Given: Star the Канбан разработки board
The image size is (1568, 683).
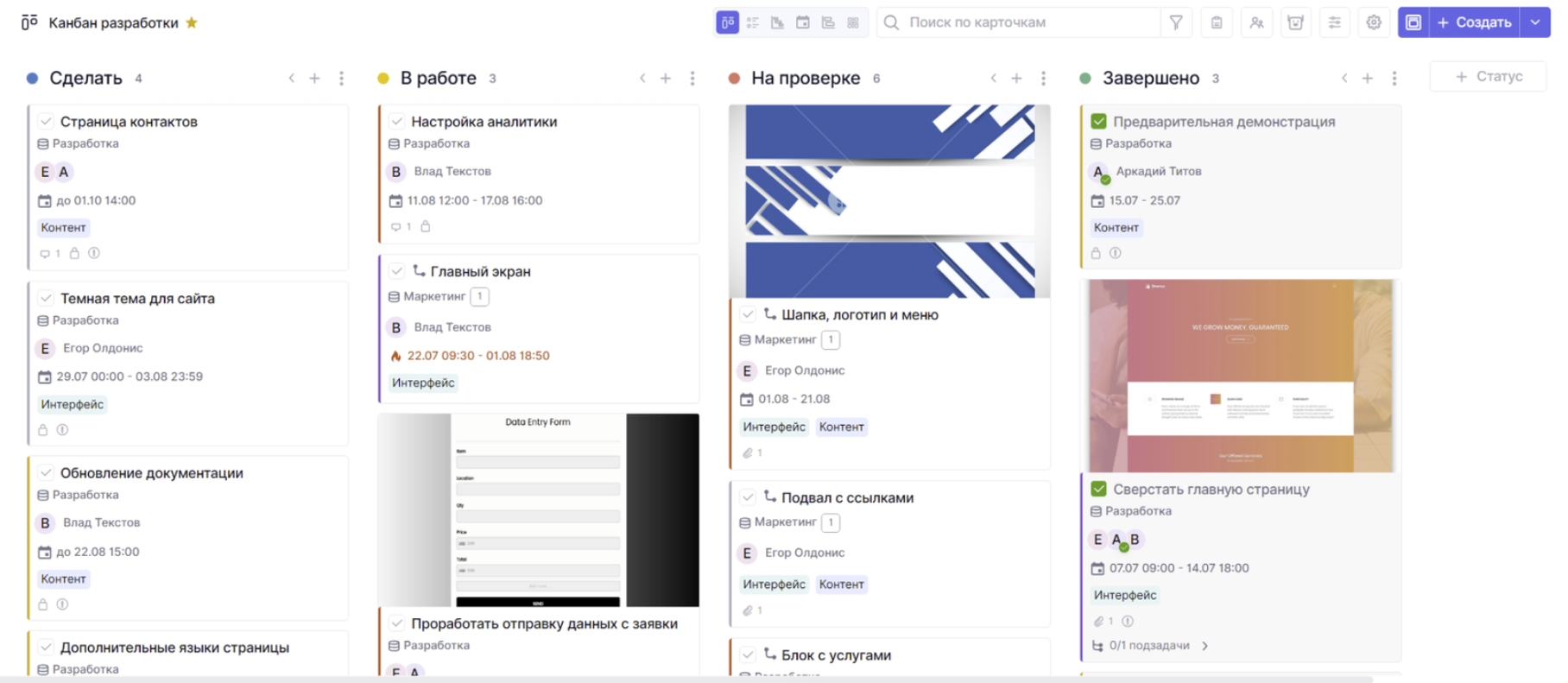Looking at the screenshot, I should pyautogui.click(x=192, y=22).
